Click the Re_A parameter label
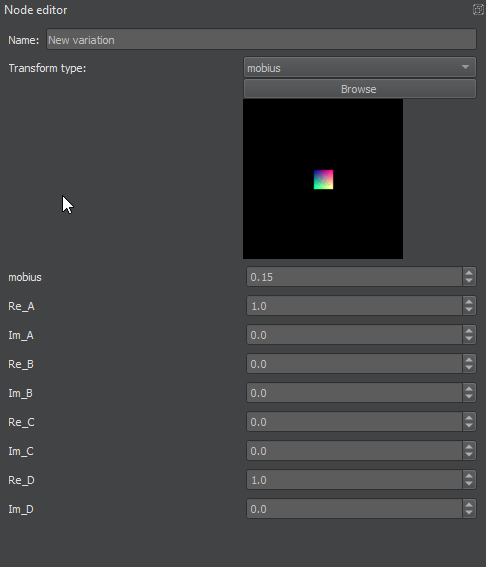The width and height of the screenshot is (486, 567). coord(21,306)
